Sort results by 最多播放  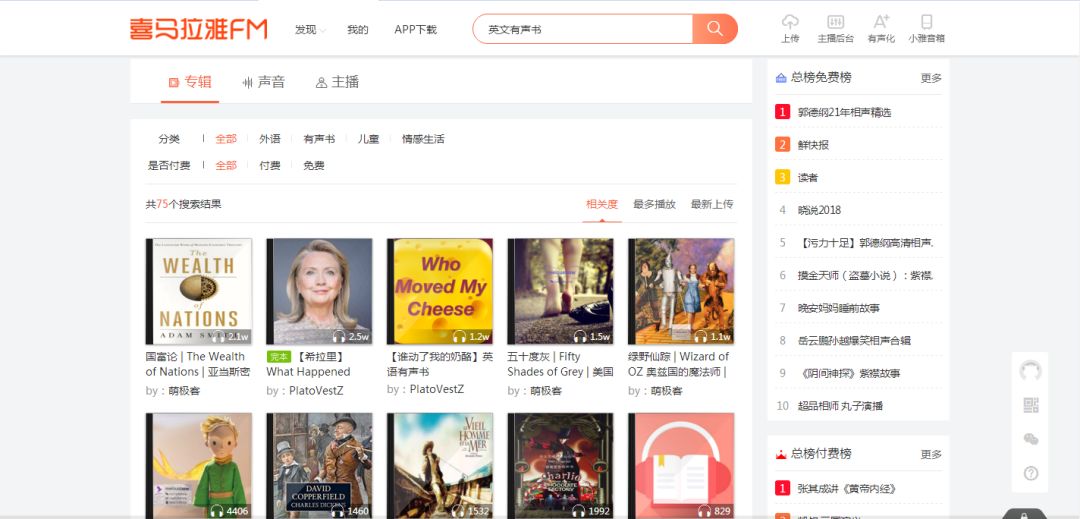coord(654,204)
